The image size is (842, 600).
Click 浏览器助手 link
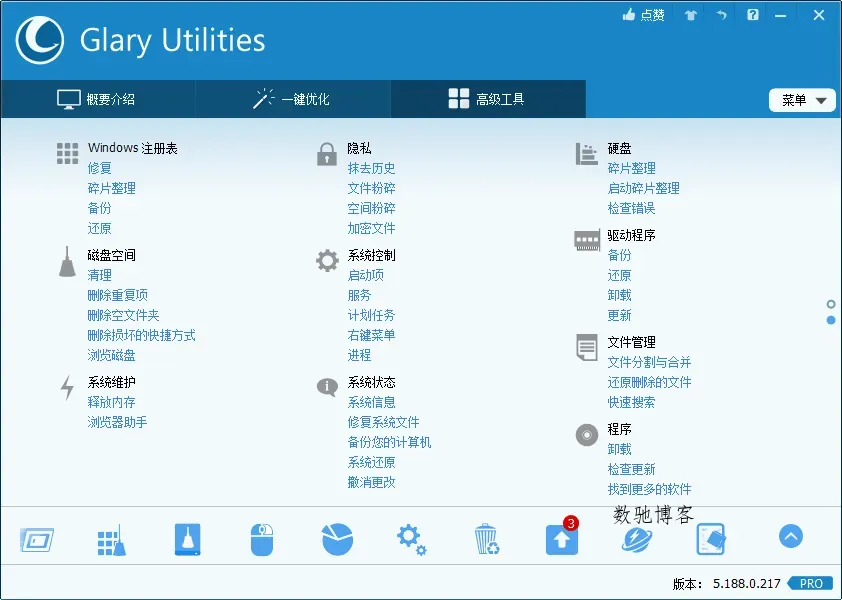coord(117,422)
